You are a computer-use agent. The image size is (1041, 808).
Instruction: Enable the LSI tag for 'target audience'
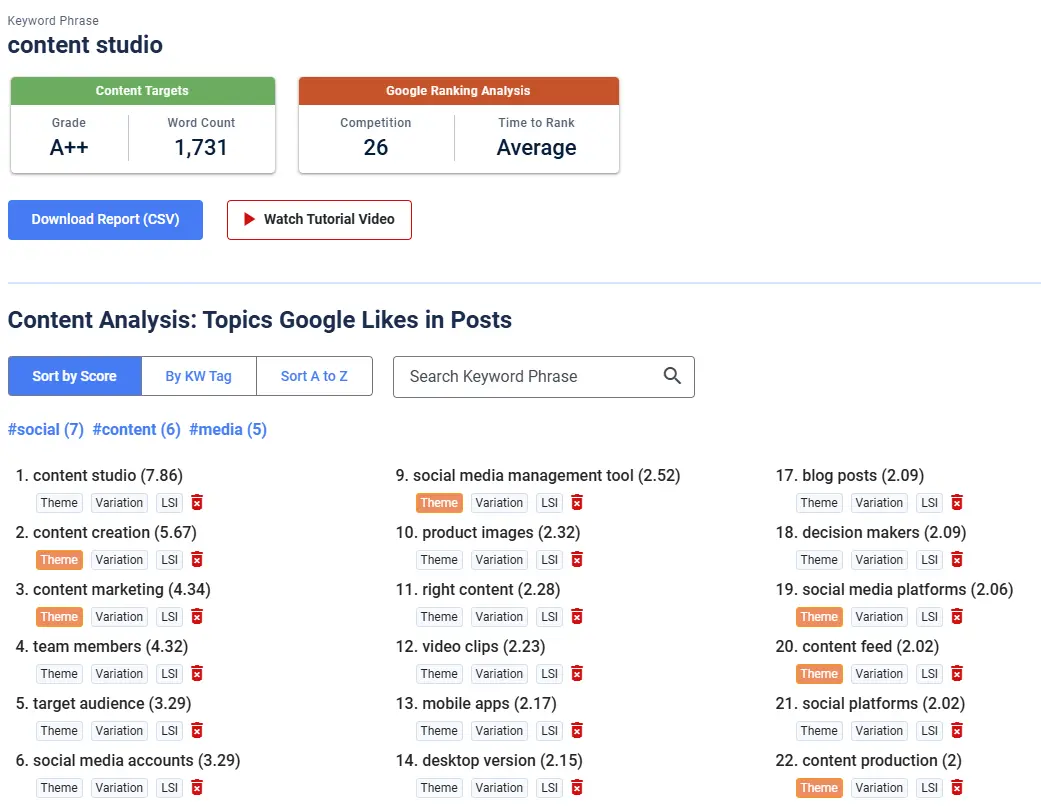click(169, 730)
